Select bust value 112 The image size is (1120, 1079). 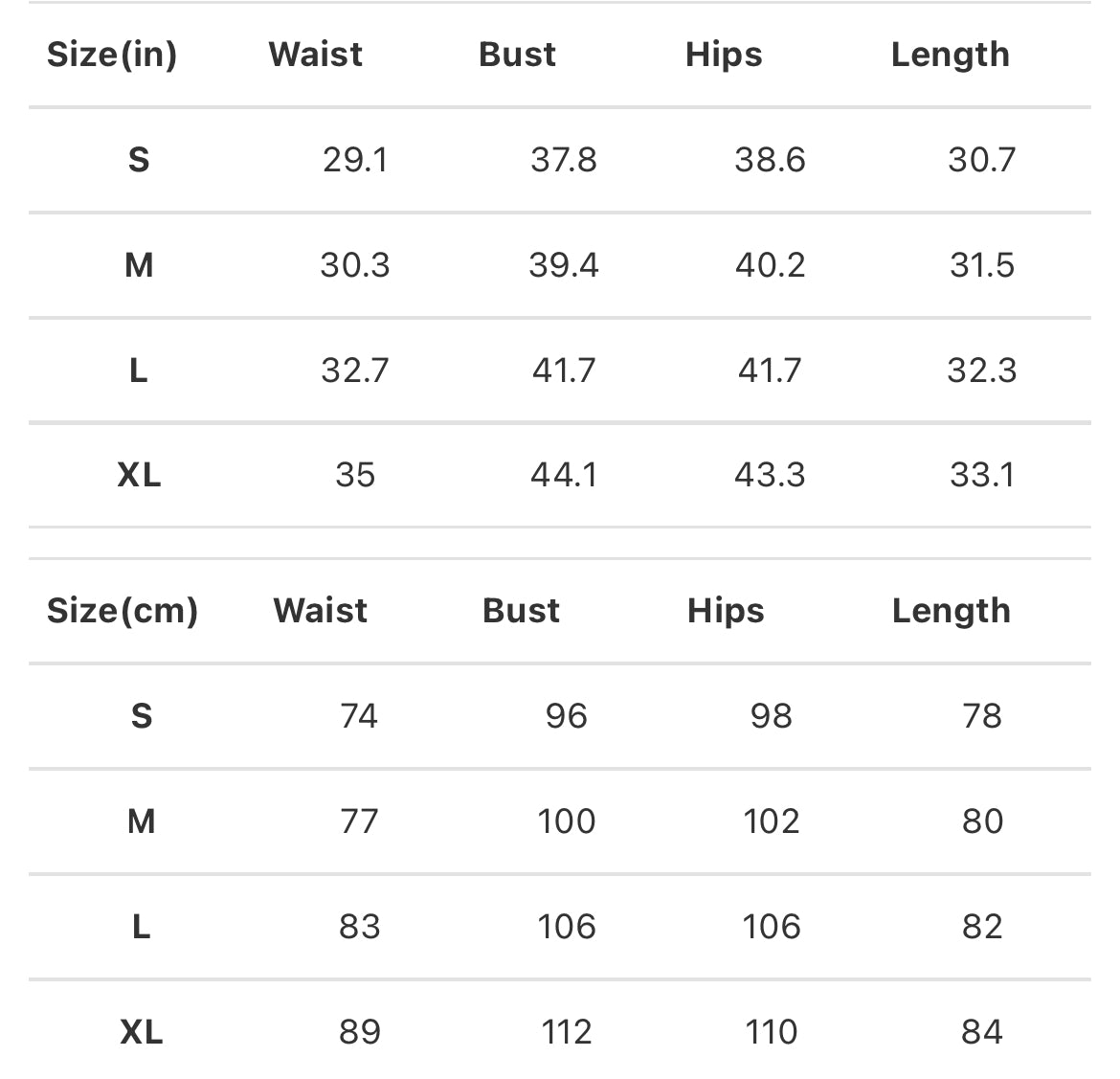point(567,1032)
